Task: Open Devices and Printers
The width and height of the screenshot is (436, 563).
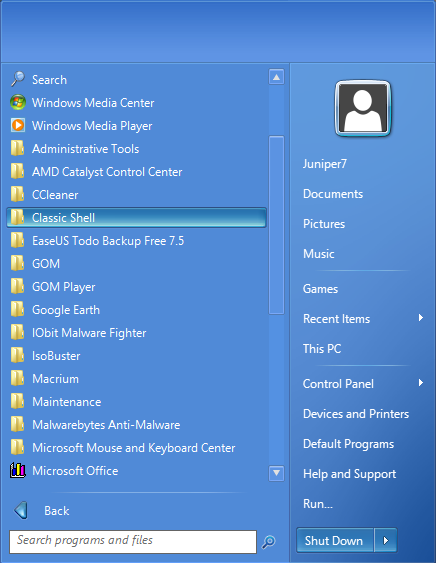Action: pos(356,414)
